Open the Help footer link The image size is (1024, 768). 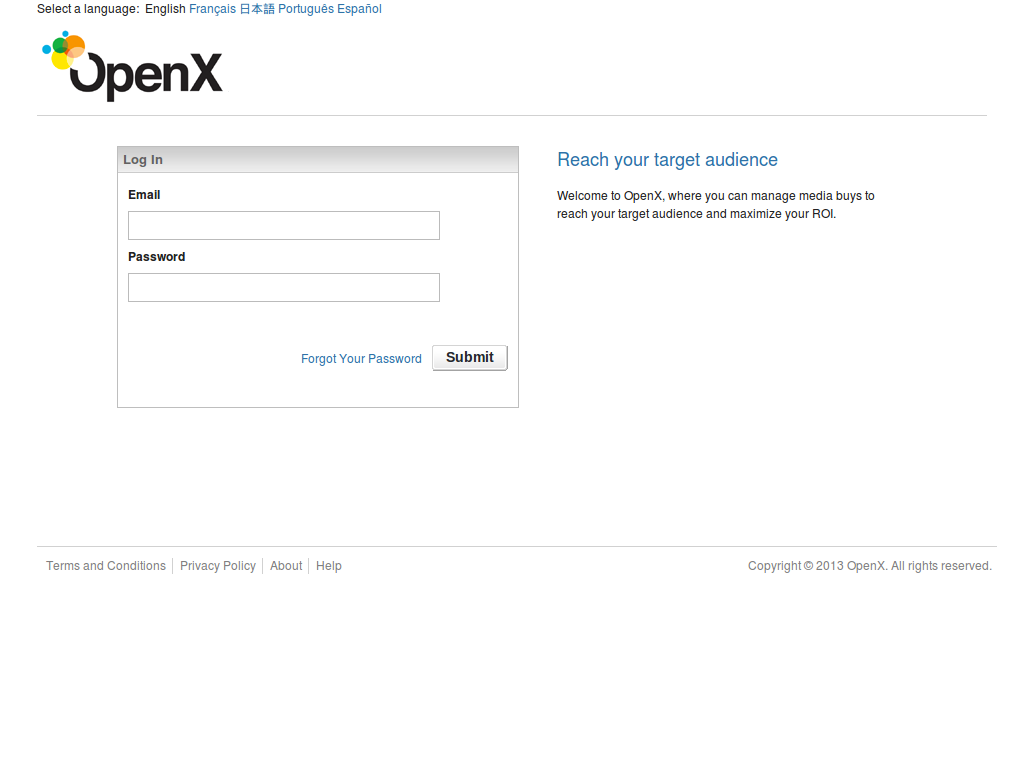click(x=328, y=566)
